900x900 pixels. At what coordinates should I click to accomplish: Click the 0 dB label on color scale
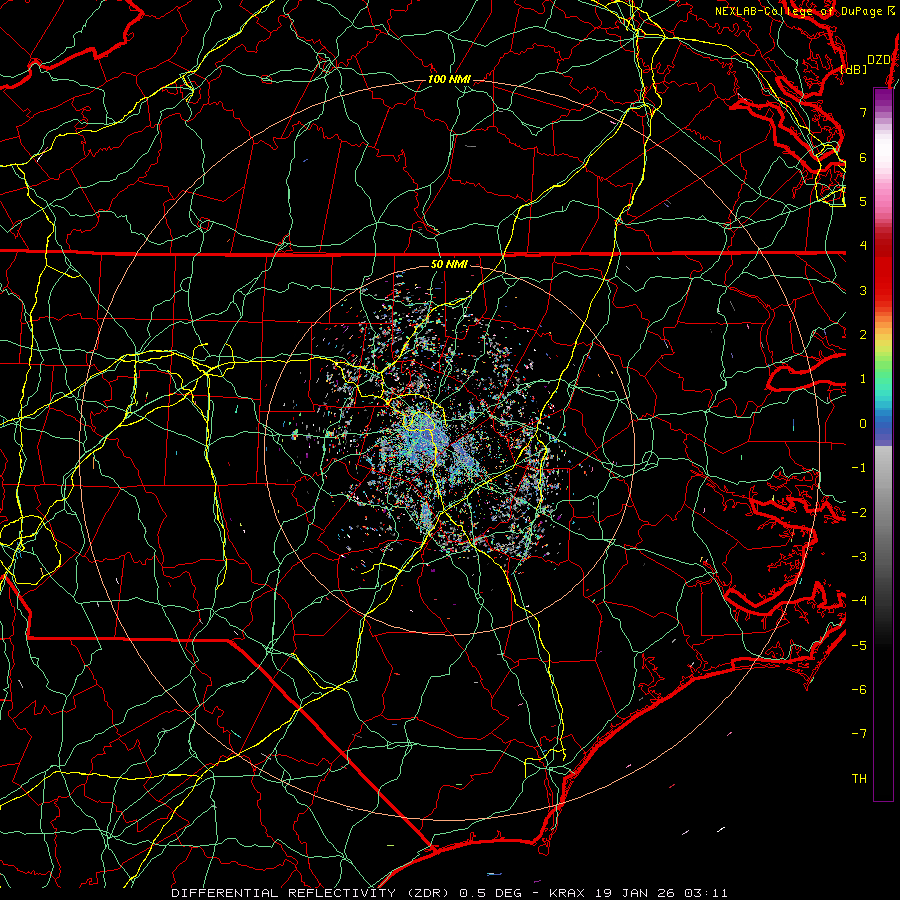click(x=863, y=424)
